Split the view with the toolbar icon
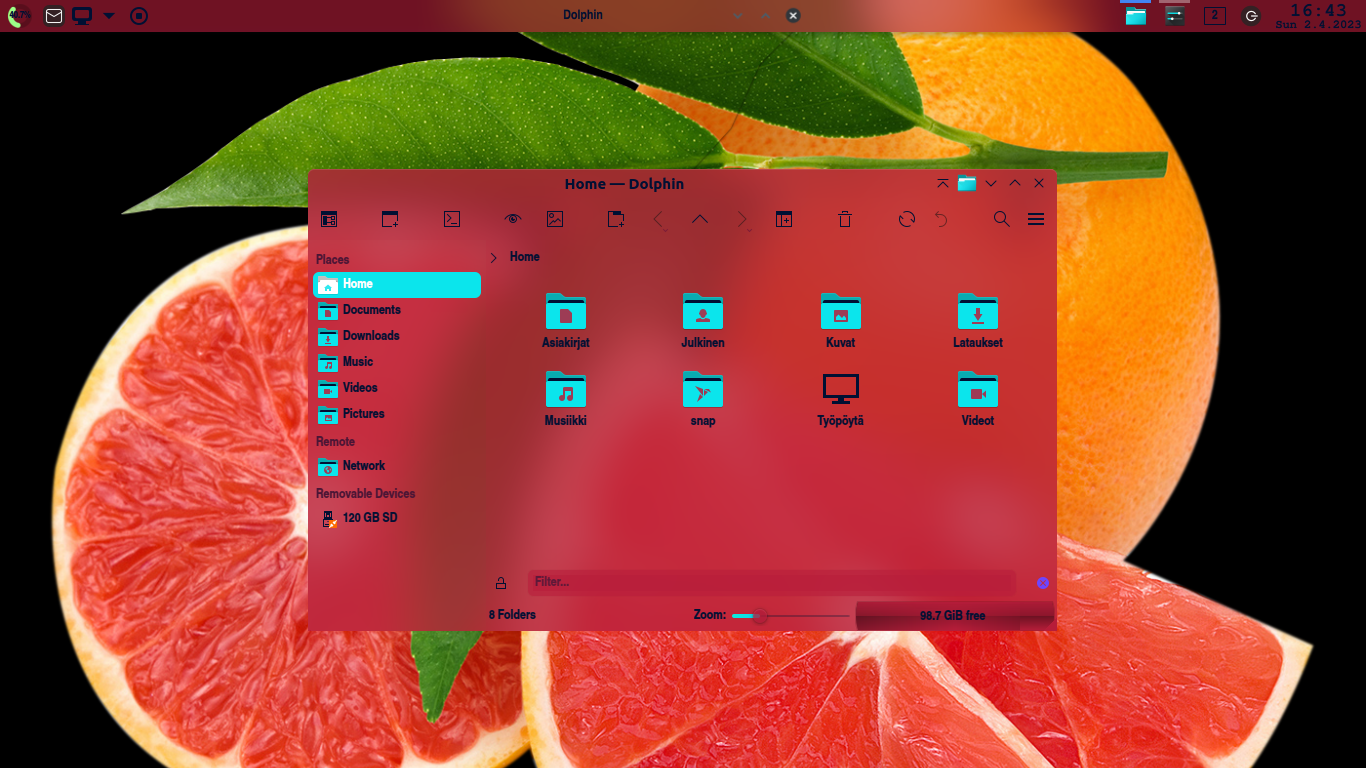 coord(784,219)
